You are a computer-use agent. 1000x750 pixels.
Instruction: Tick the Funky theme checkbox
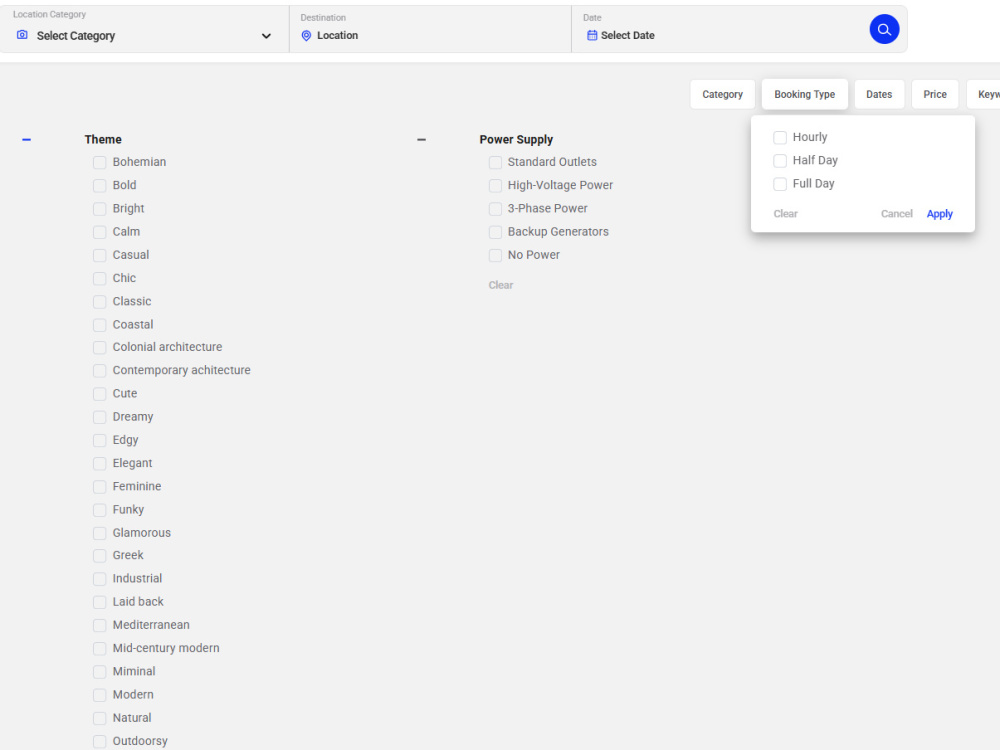(x=99, y=510)
